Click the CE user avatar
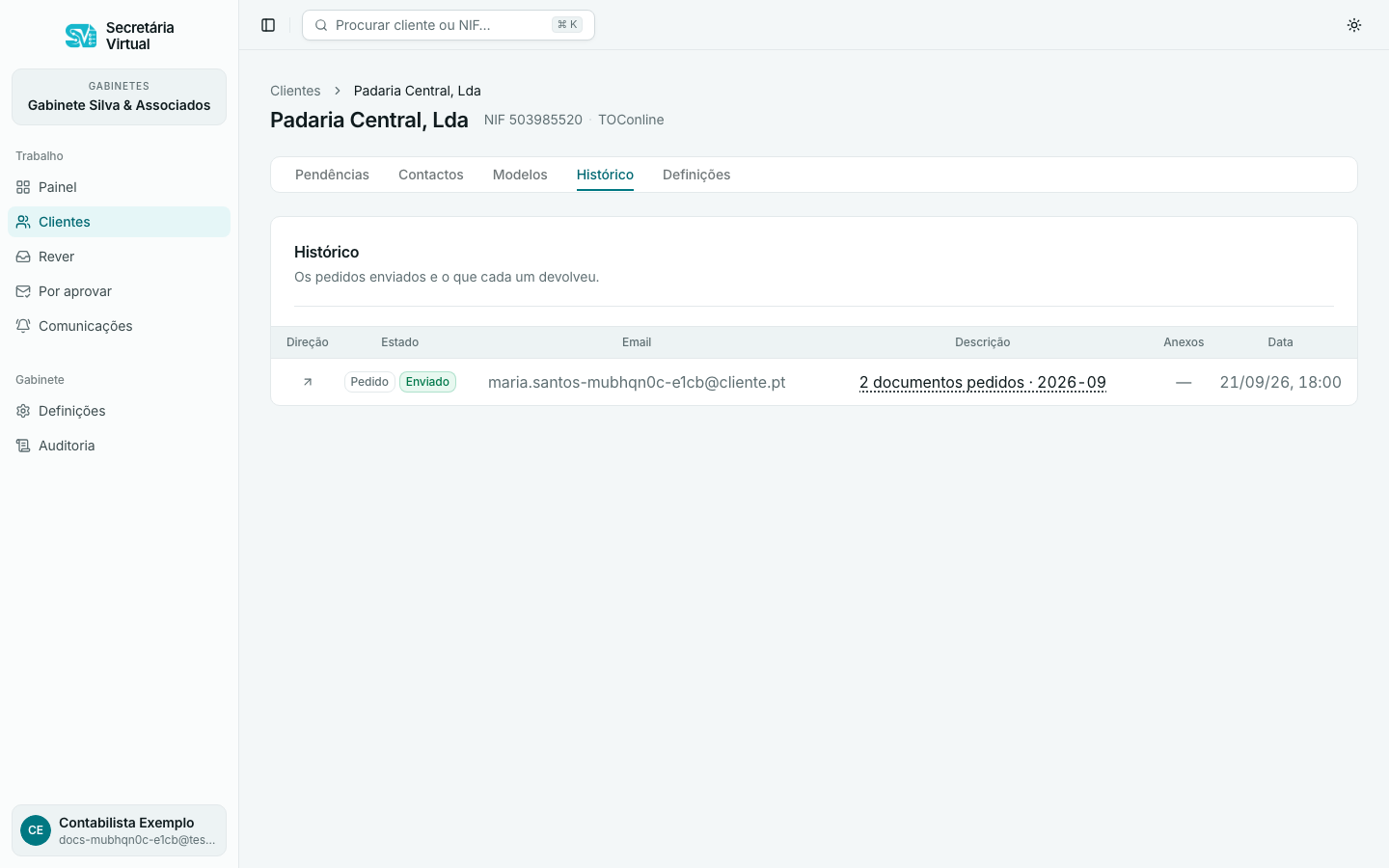 [x=36, y=830]
